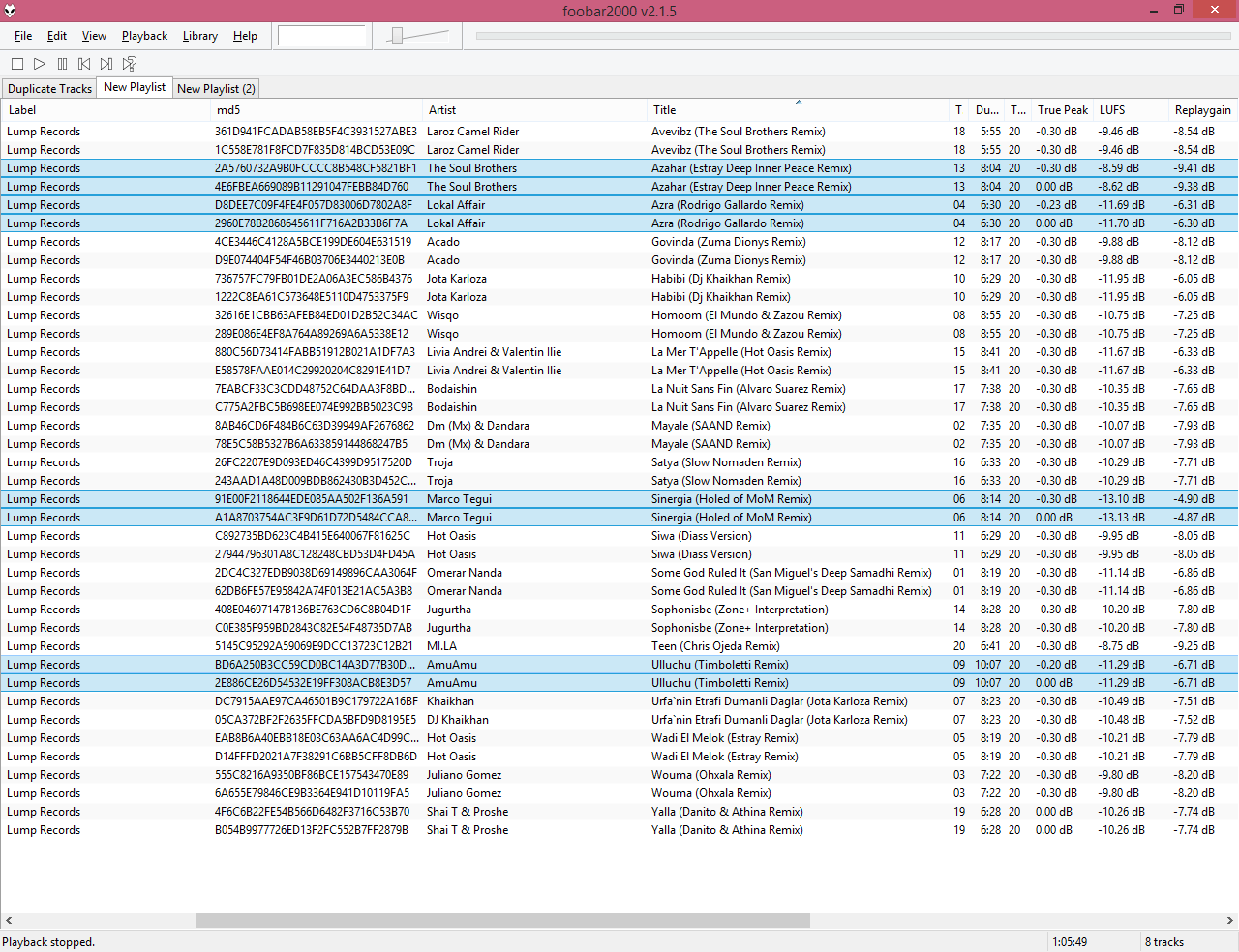Click the playback seek bar

pos(856,36)
